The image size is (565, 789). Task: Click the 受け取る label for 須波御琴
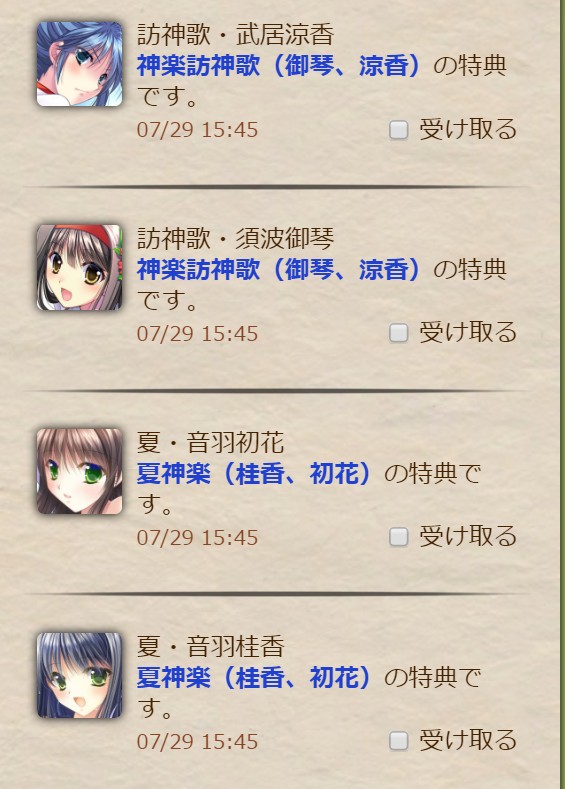468,333
